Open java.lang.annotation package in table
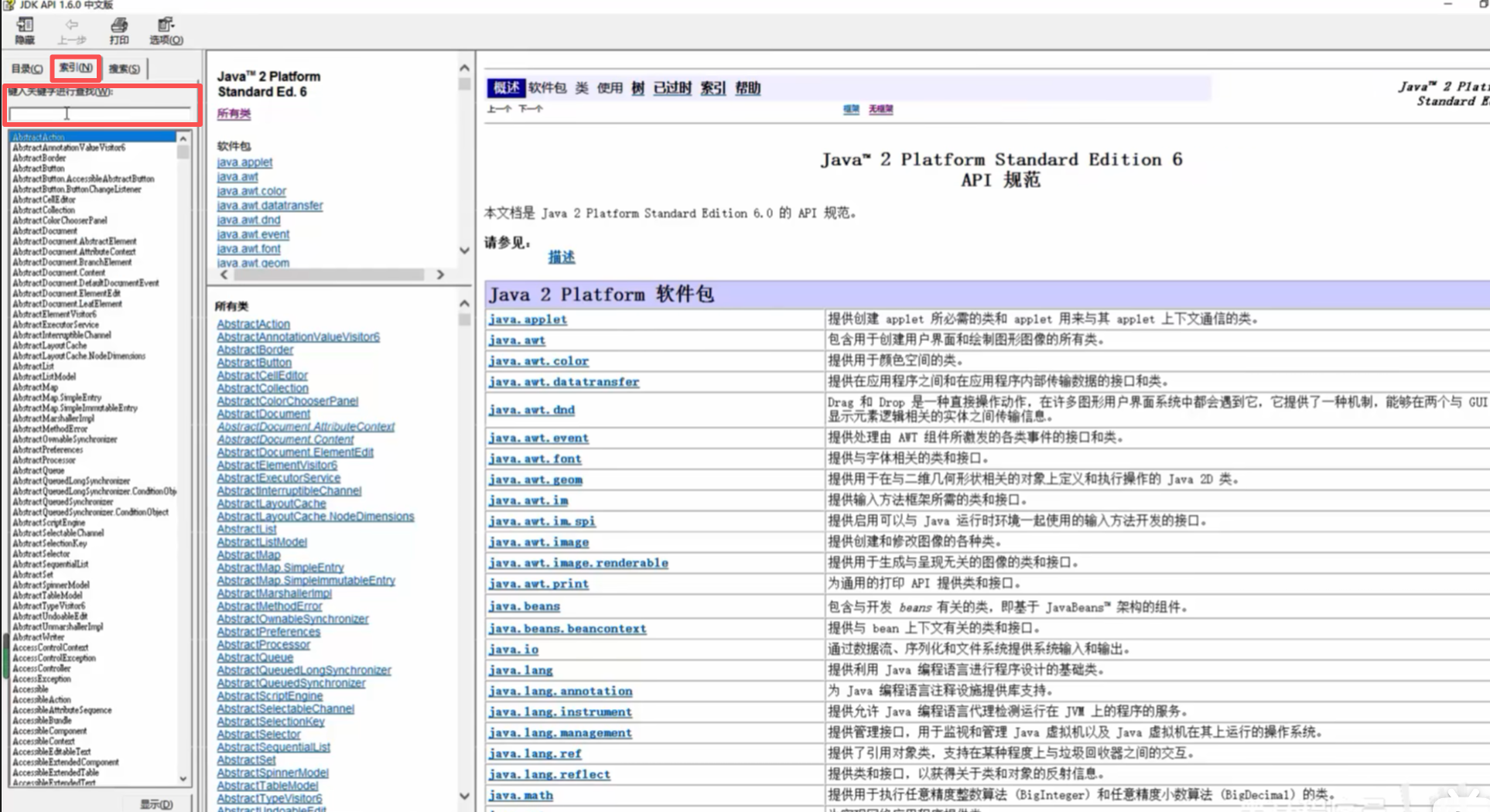1490x812 pixels. pyautogui.click(x=560, y=691)
